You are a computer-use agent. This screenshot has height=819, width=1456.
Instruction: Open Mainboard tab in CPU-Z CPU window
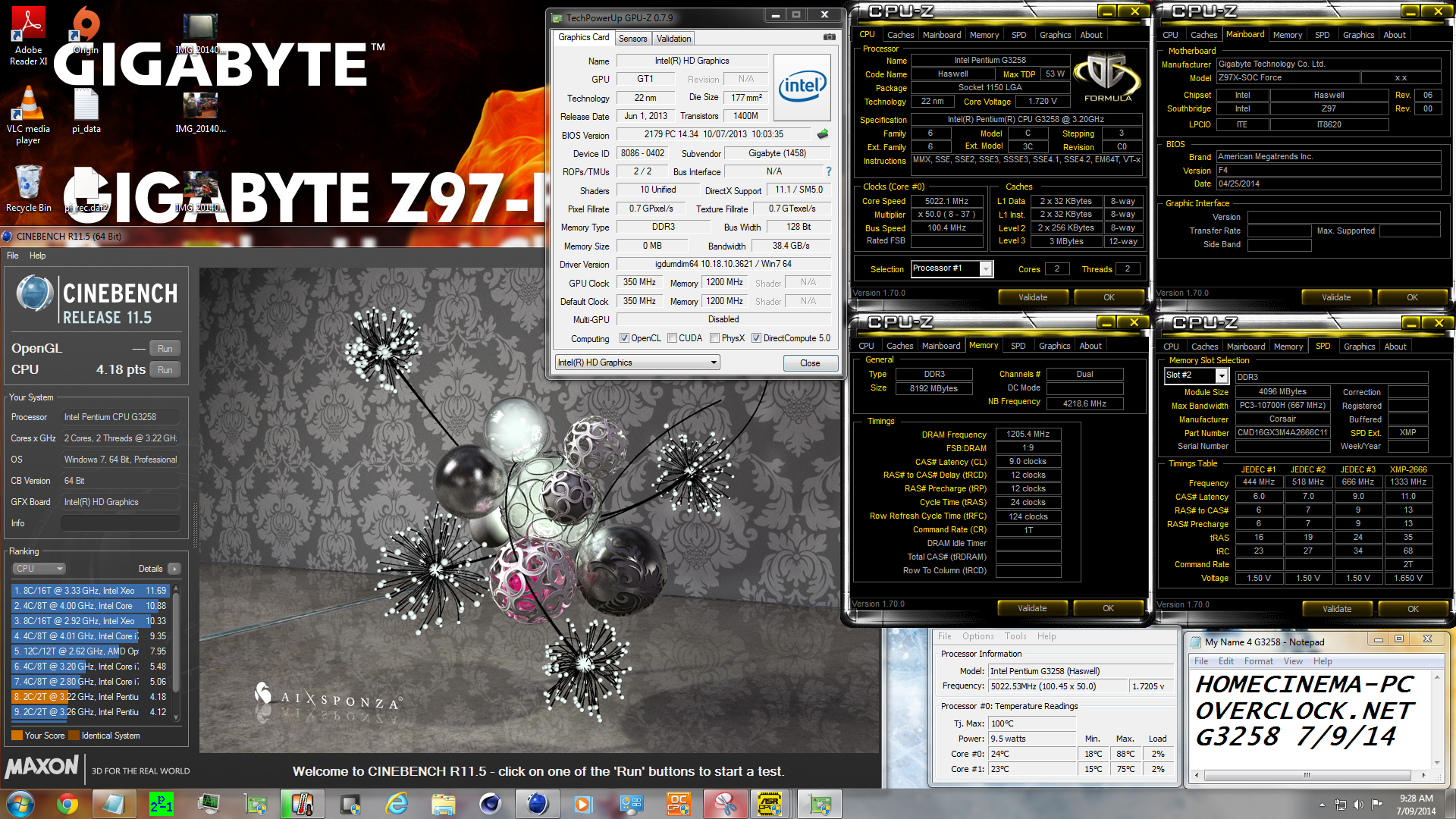point(941,35)
